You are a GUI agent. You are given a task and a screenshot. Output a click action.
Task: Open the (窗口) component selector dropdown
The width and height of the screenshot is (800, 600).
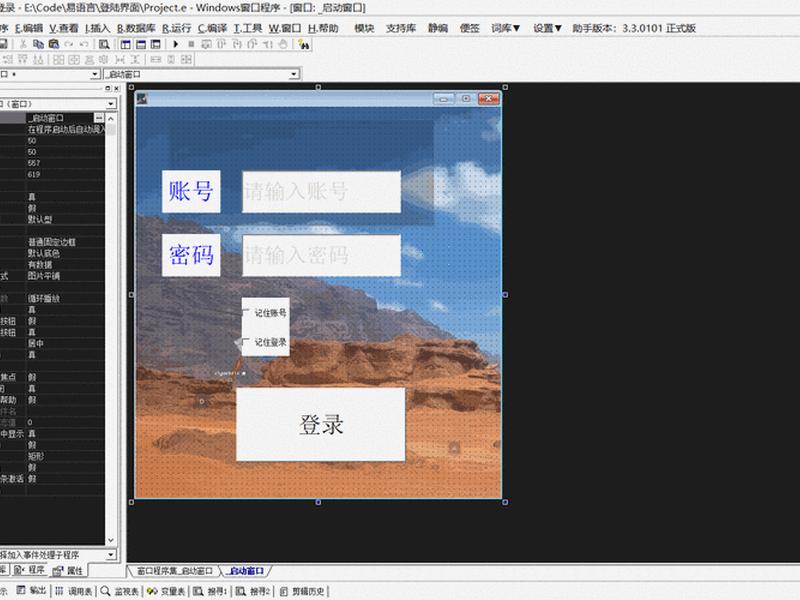pos(111,104)
